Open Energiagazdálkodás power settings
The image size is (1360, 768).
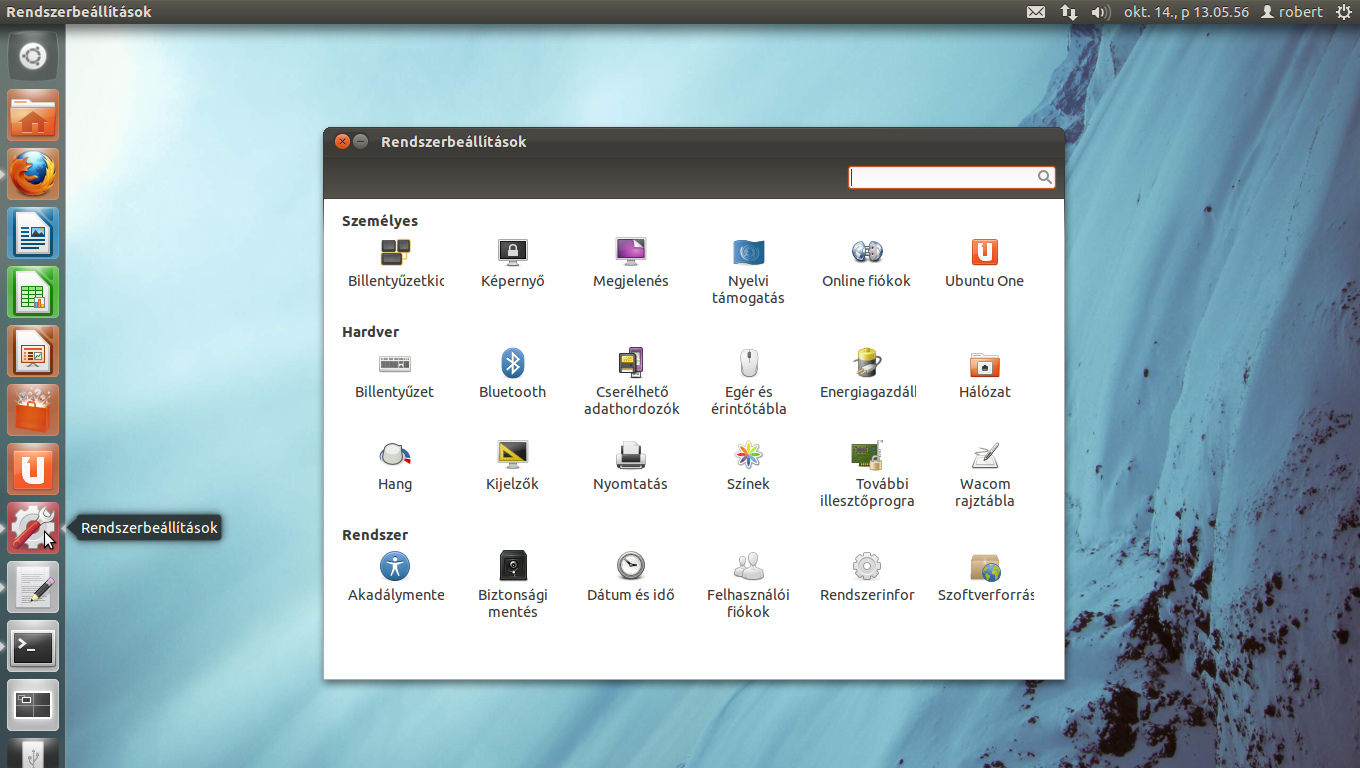coord(867,374)
